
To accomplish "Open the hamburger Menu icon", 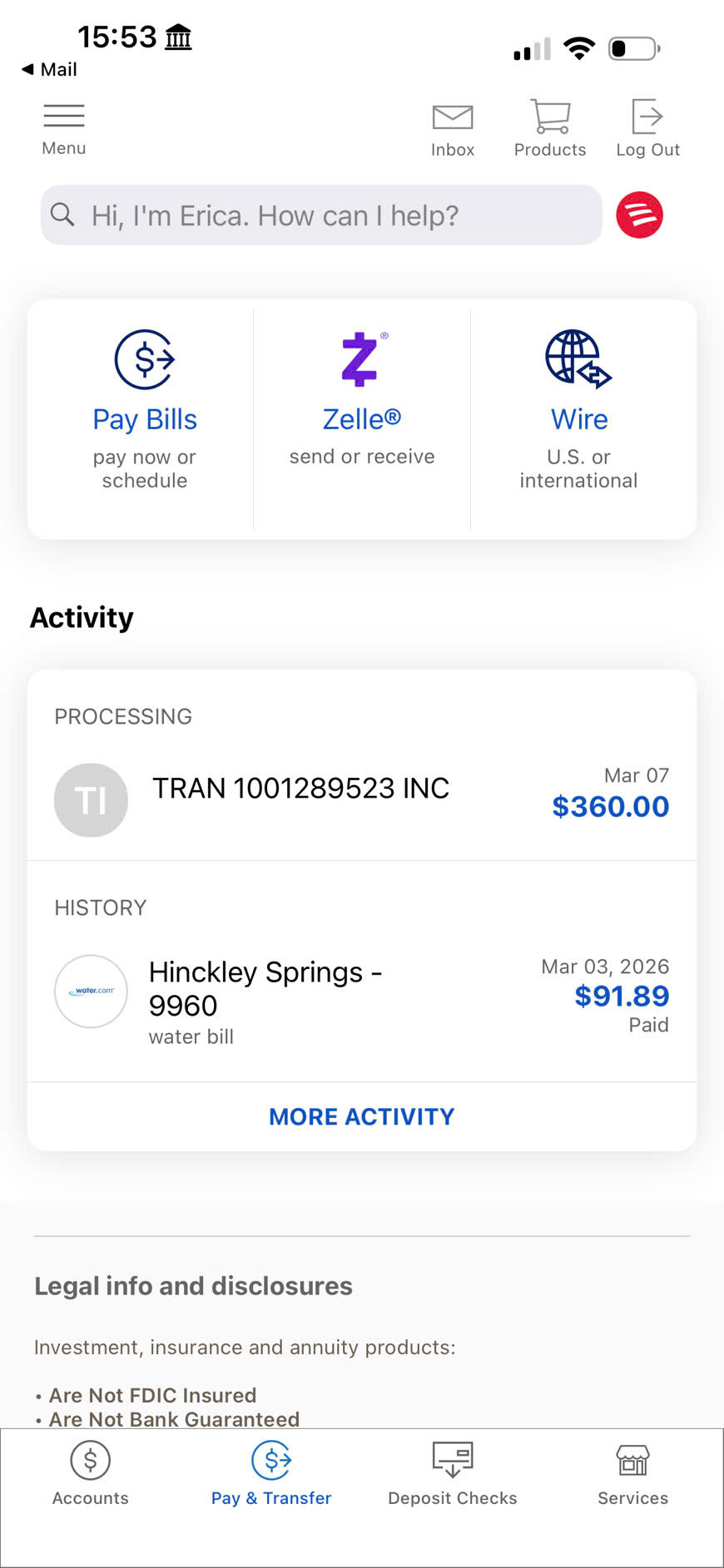I will pos(64,116).
